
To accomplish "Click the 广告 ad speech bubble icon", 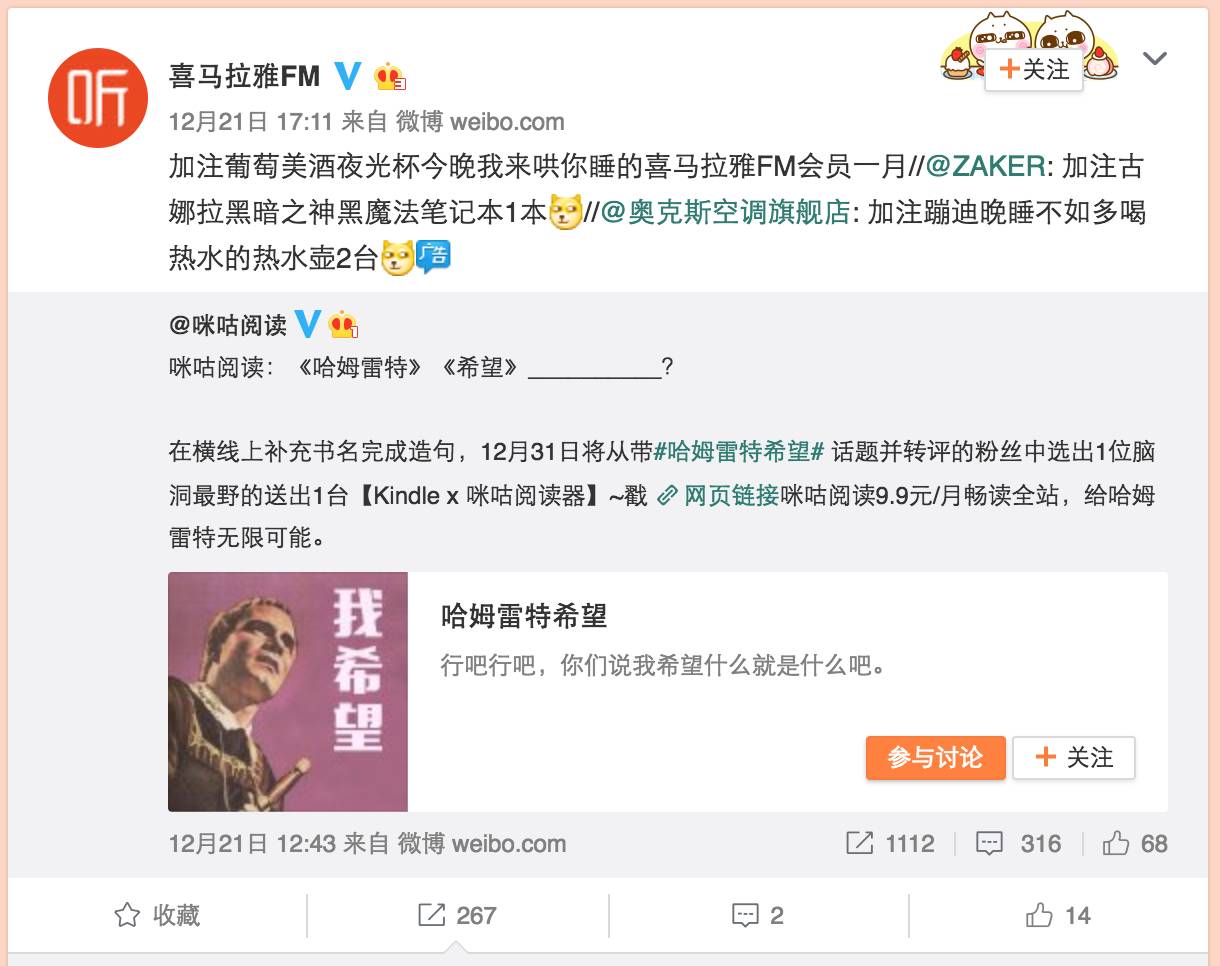I will [433, 258].
